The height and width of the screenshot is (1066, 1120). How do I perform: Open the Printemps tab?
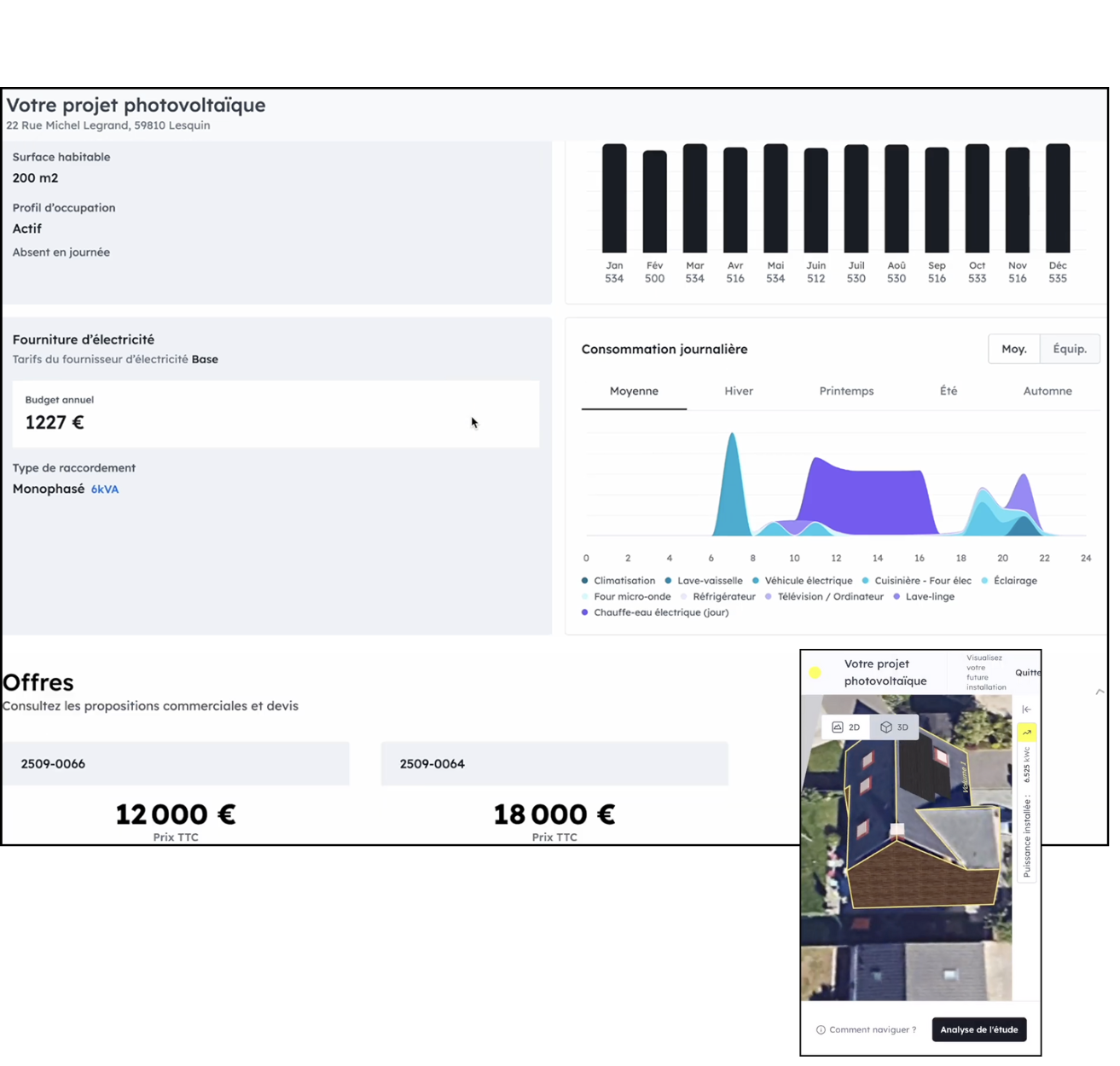846,391
